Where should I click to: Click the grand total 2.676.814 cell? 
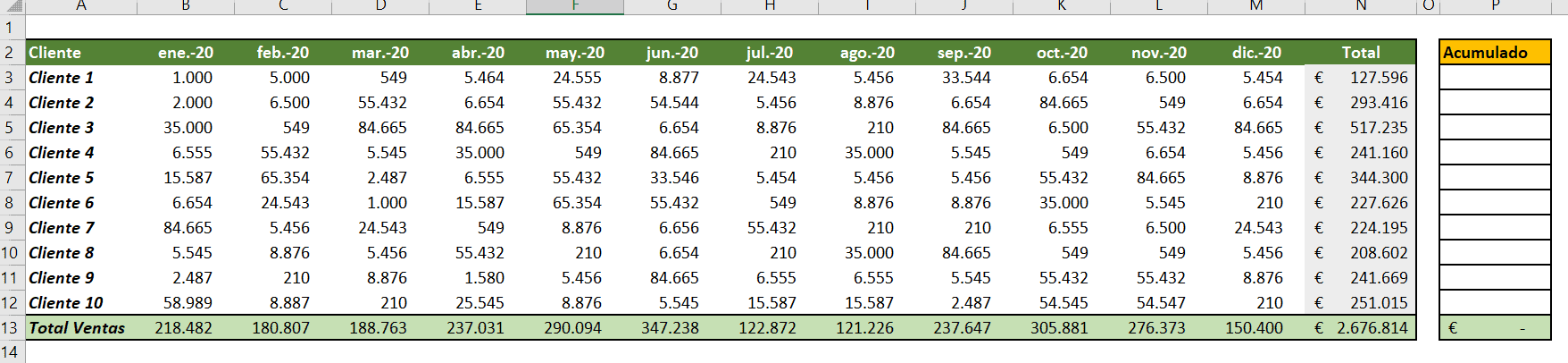(x=1361, y=327)
